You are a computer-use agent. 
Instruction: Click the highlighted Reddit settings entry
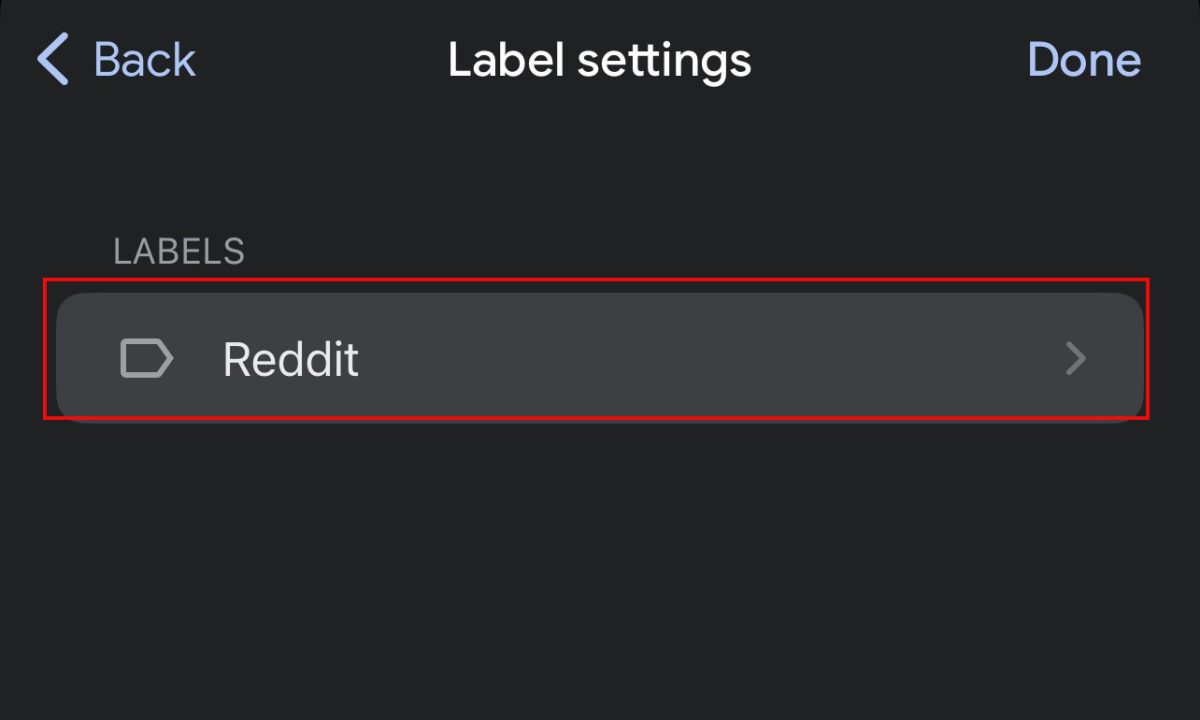click(600, 358)
